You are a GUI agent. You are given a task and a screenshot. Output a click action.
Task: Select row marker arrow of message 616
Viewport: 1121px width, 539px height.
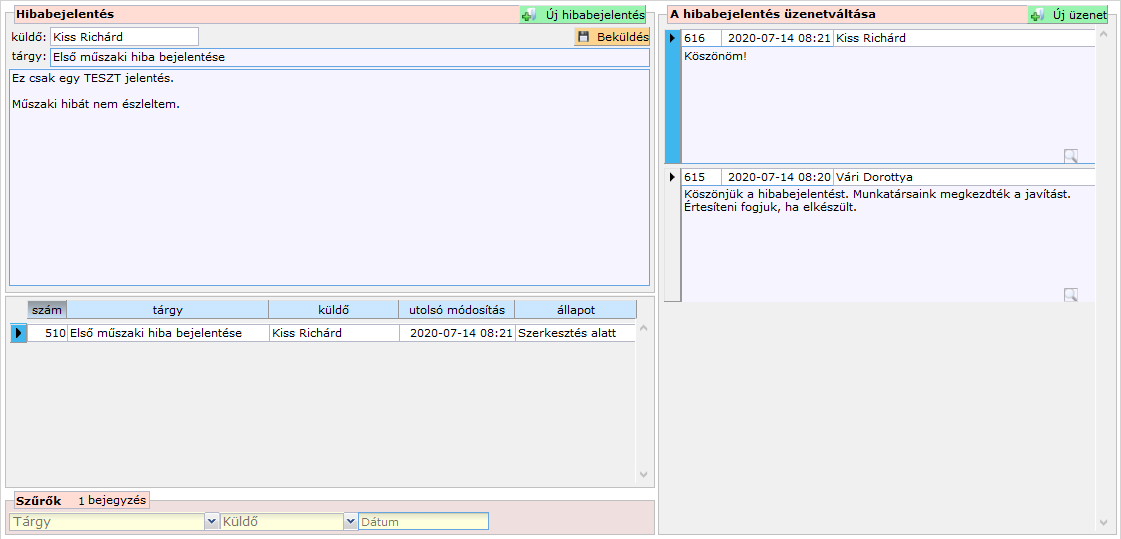click(672, 38)
